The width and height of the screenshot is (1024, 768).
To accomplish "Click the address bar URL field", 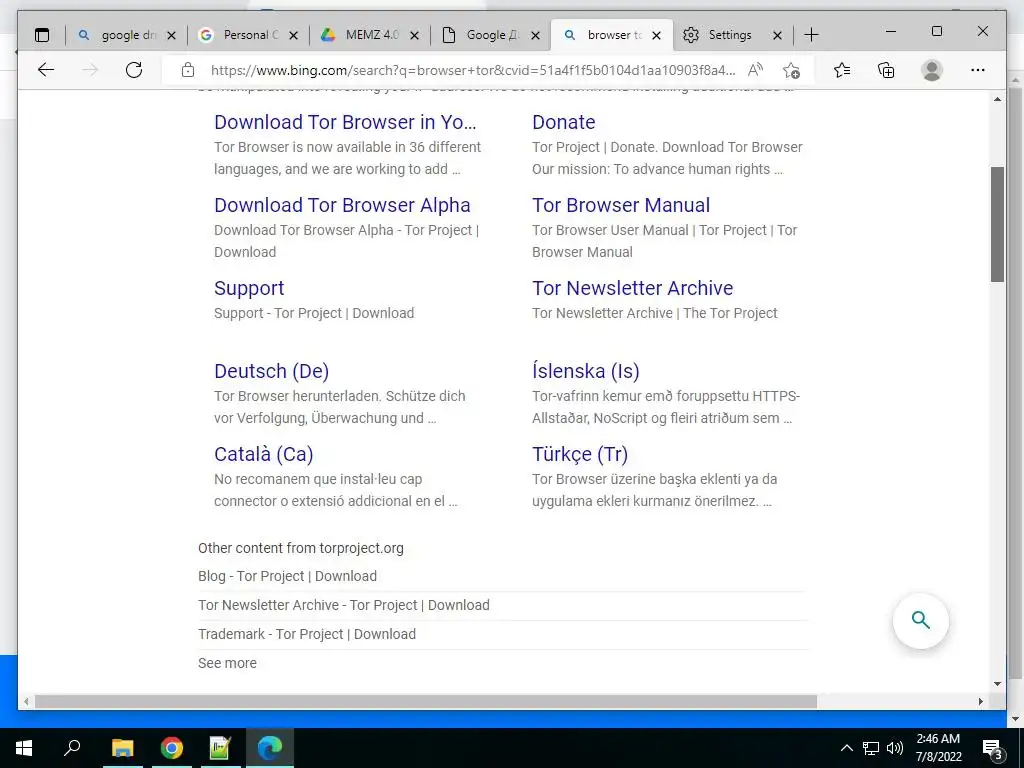I will click(x=473, y=70).
